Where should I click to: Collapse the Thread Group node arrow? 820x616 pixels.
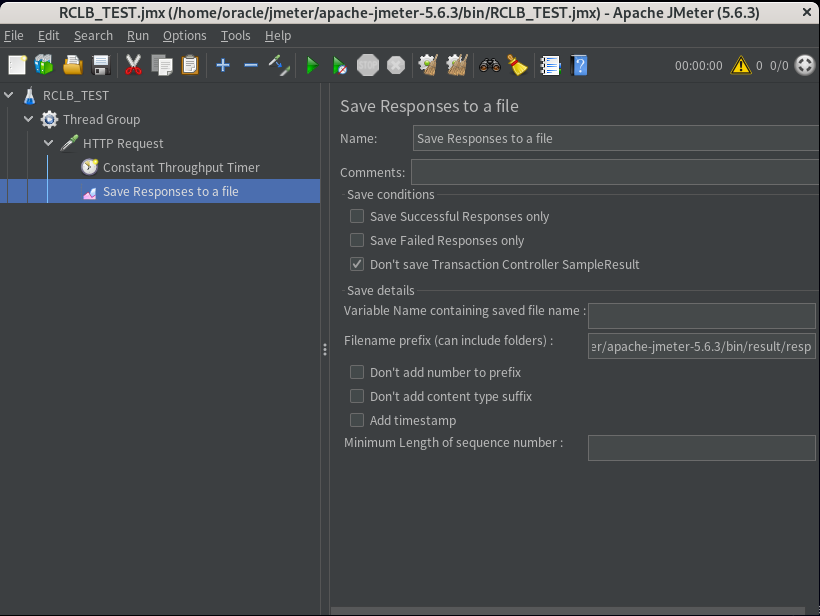point(29,119)
